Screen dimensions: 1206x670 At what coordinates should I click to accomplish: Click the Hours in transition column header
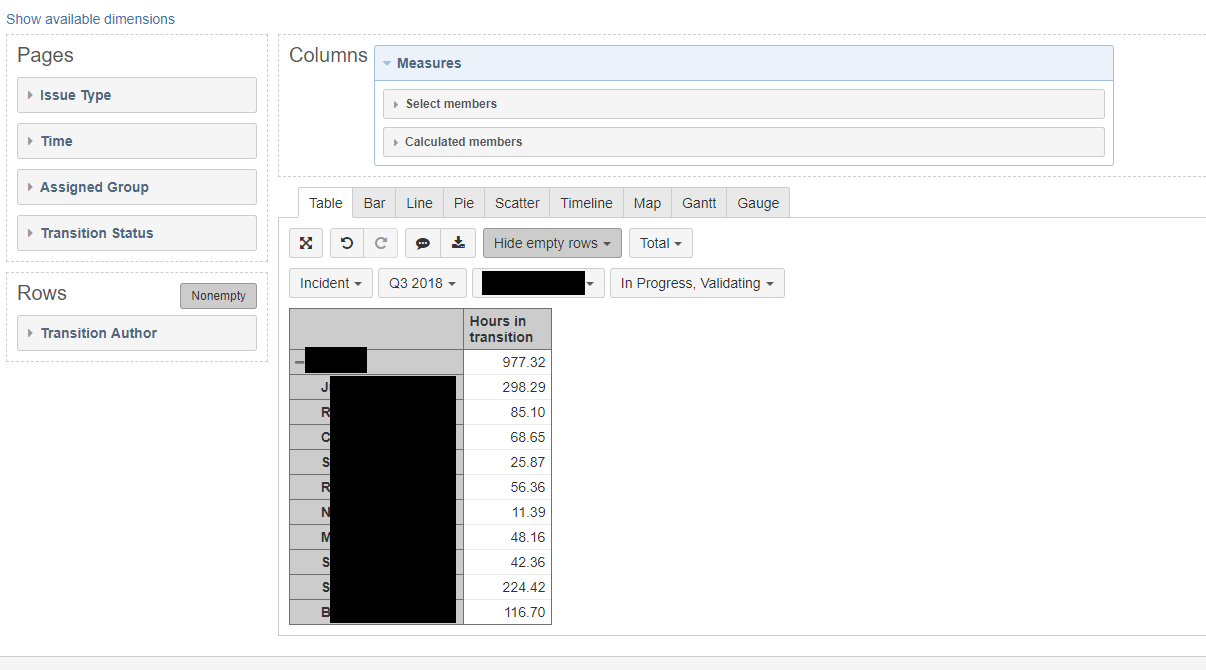507,329
